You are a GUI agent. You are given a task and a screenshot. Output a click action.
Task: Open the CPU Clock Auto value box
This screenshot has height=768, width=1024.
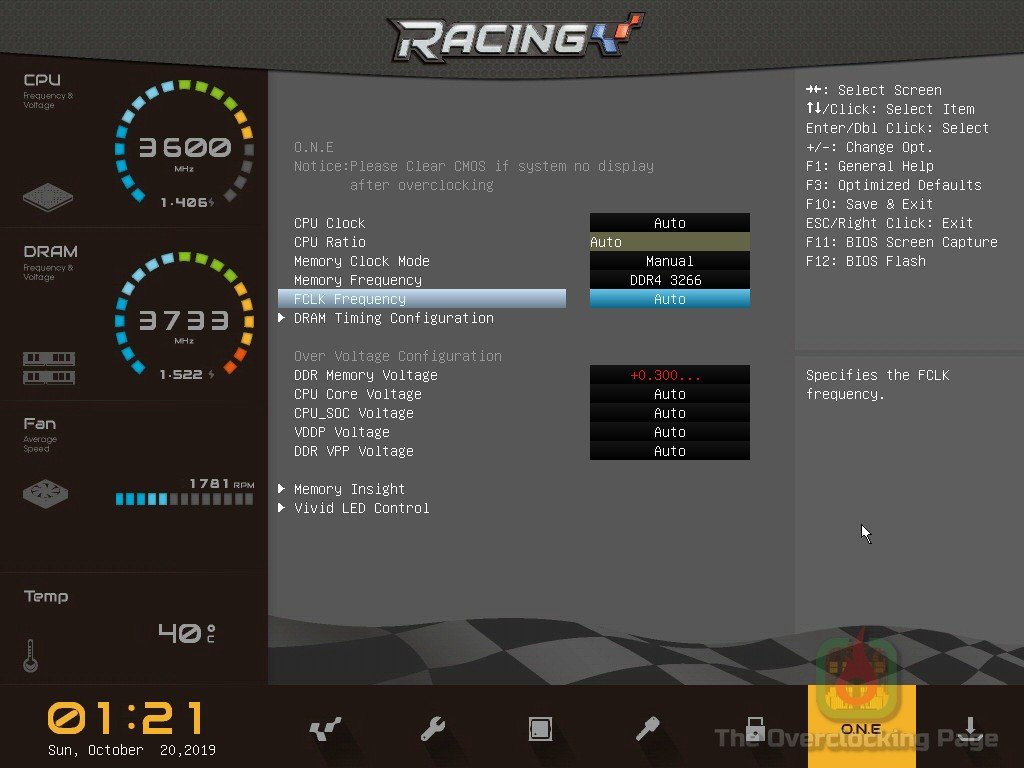coord(669,223)
